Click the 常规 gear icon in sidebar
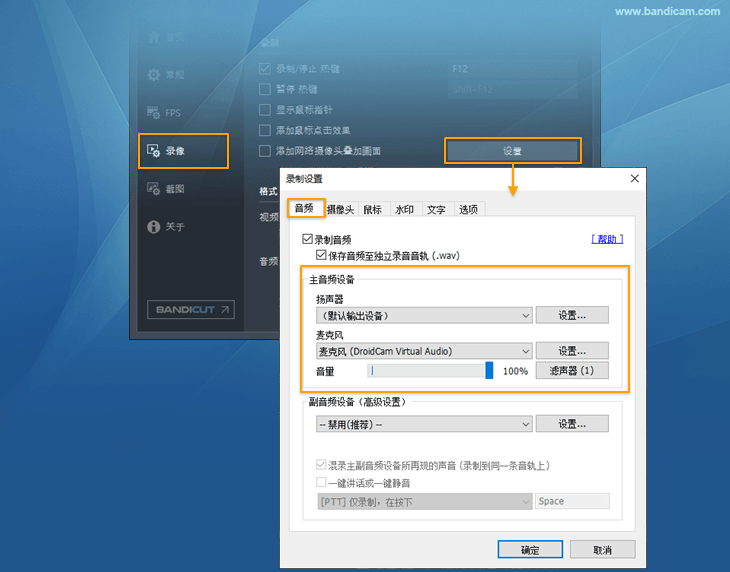The height and width of the screenshot is (572, 730). pos(153,74)
